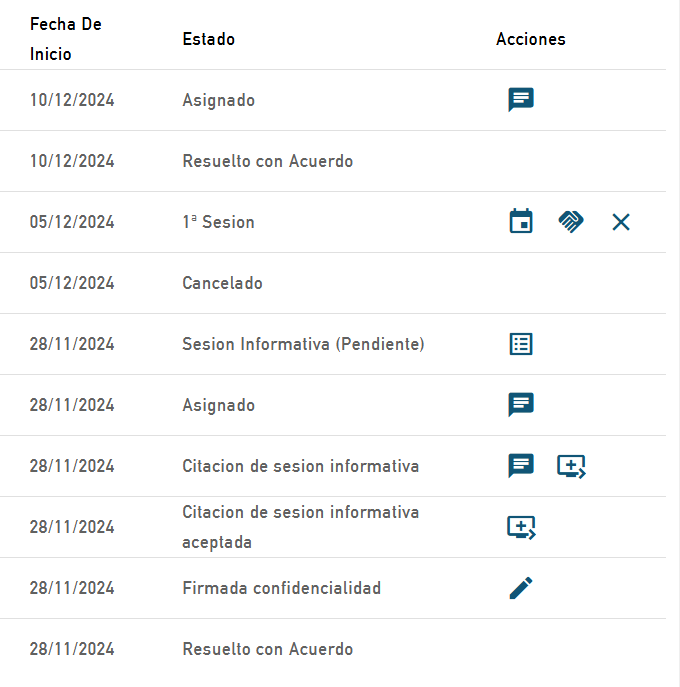This screenshot has height=687, width=680.
Task: Click the add-screen icon in Citacion aceptada row
Action: 521,527
